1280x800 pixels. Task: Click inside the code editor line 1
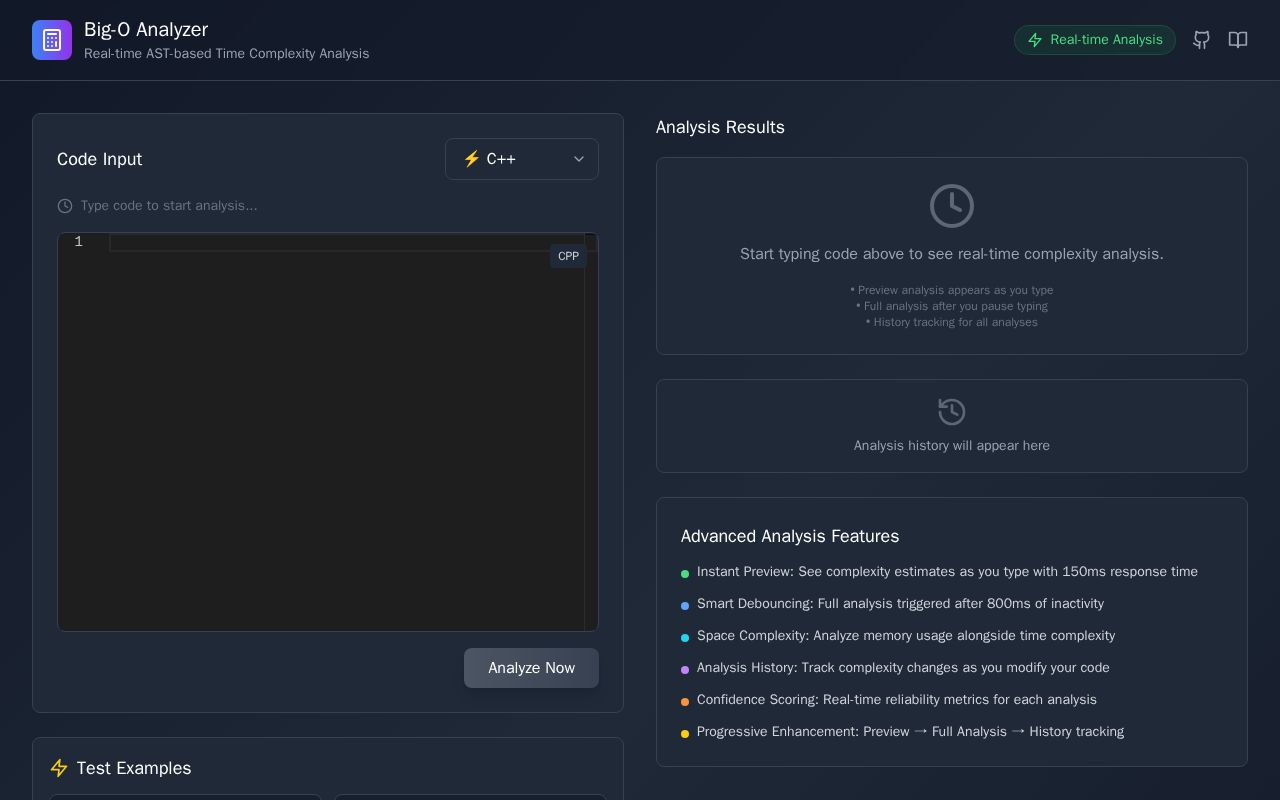coord(346,242)
